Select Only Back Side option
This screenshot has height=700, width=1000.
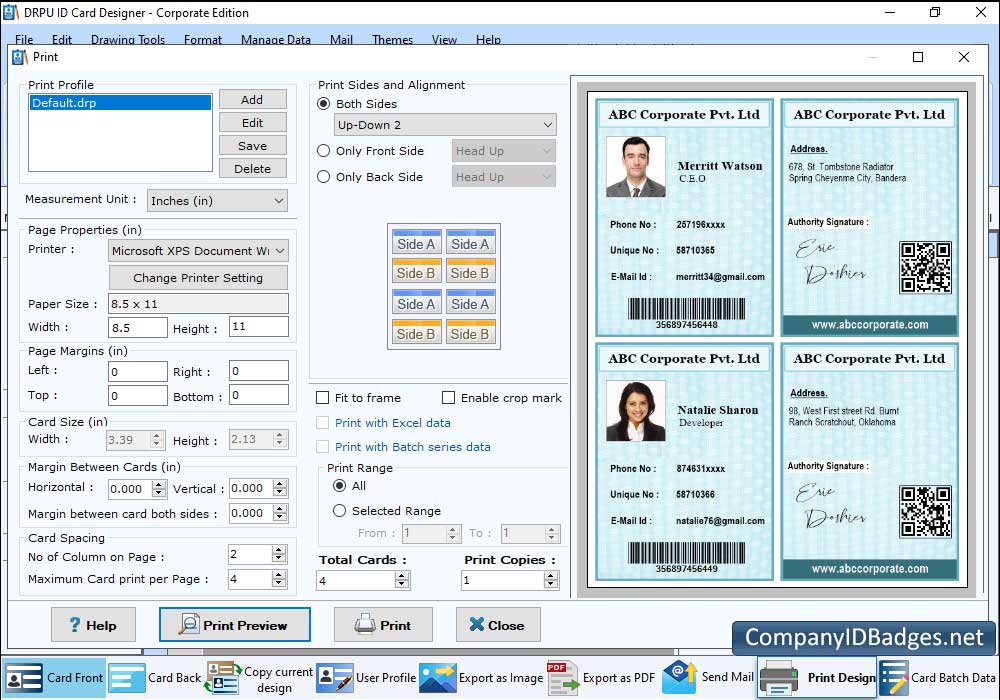pos(324,177)
